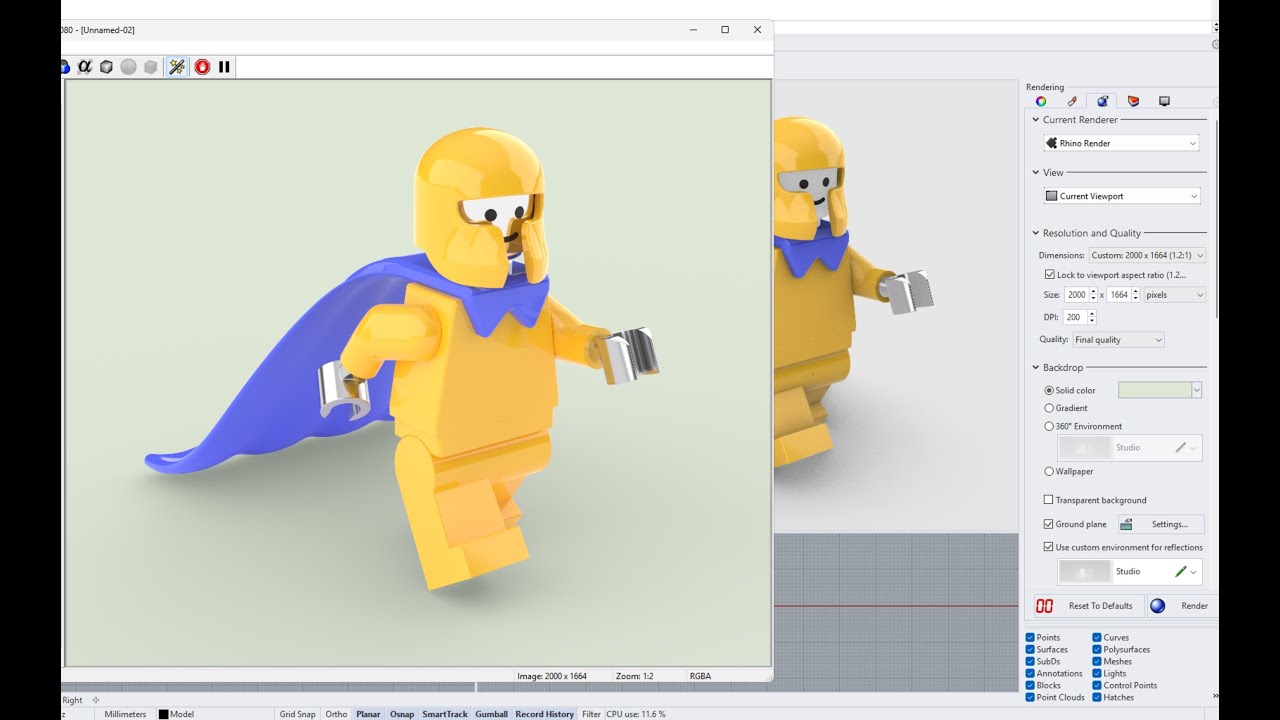This screenshot has height=720, width=1280.
Task: Stop the rendering with red stop icon
Action: pyautogui.click(x=202, y=67)
